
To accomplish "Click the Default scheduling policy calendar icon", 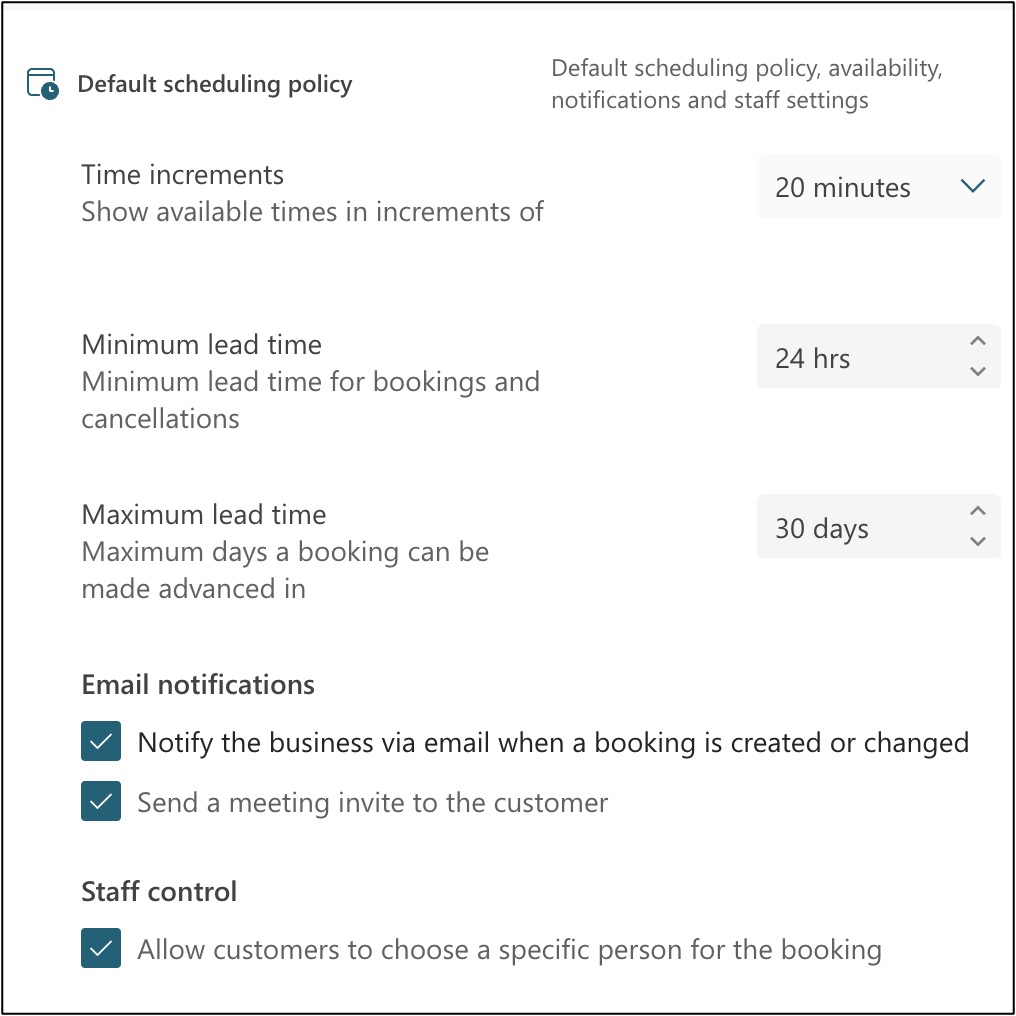I will pyautogui.click(x=43, y=84).
